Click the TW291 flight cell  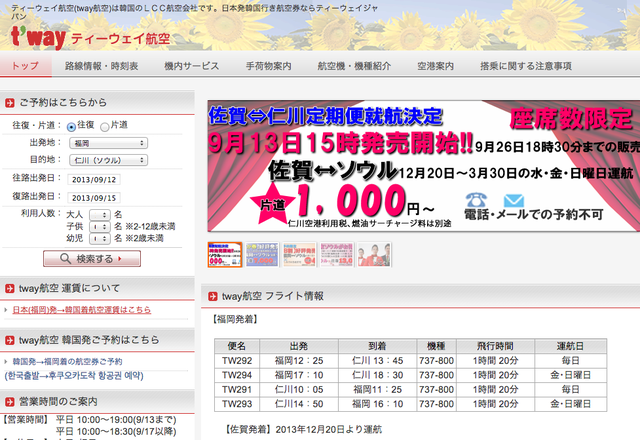pos(237,390)
